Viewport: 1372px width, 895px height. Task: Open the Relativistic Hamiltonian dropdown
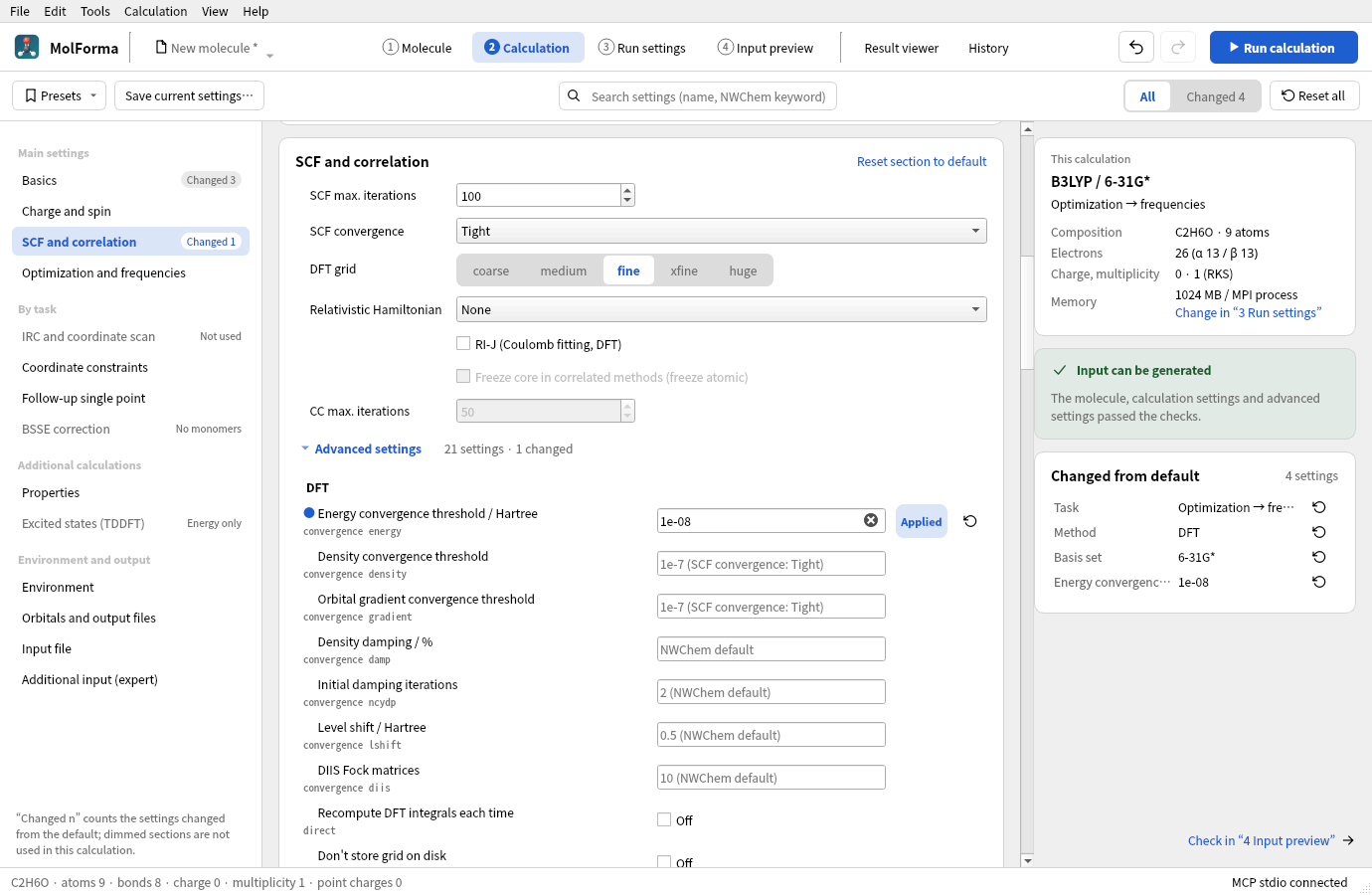pyautogui.click(x=722, y=309)
